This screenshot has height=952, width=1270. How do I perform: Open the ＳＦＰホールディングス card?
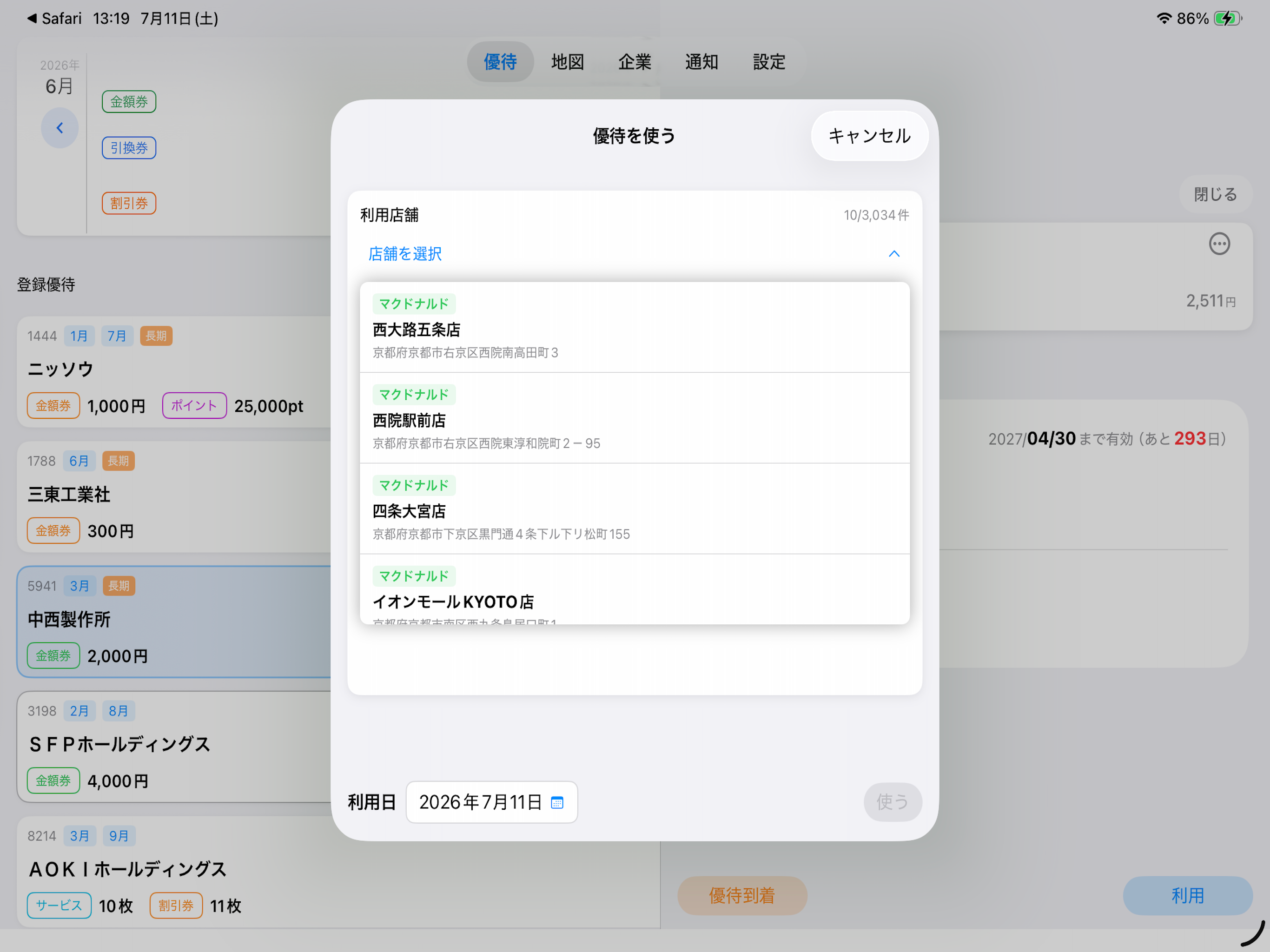[x=174, y=747]
